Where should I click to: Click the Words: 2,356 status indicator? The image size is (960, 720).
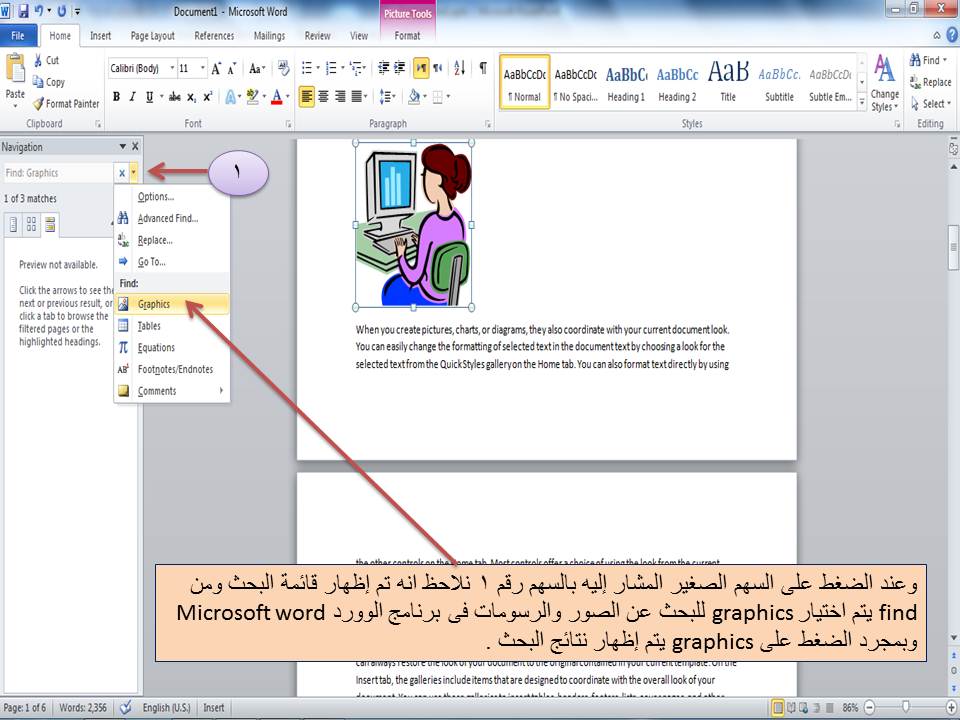point(83,708)
